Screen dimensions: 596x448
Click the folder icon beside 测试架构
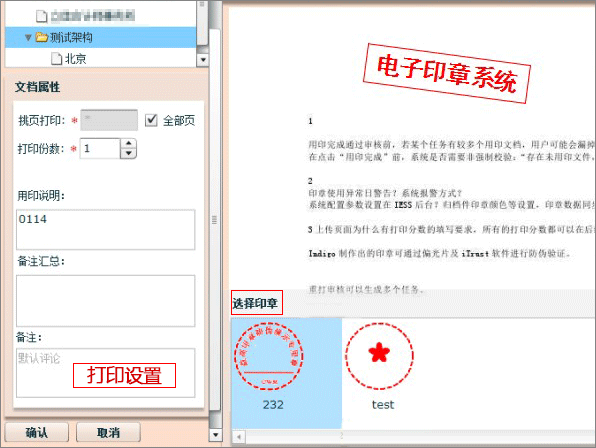pyautogui.click(x=41, y=37)
